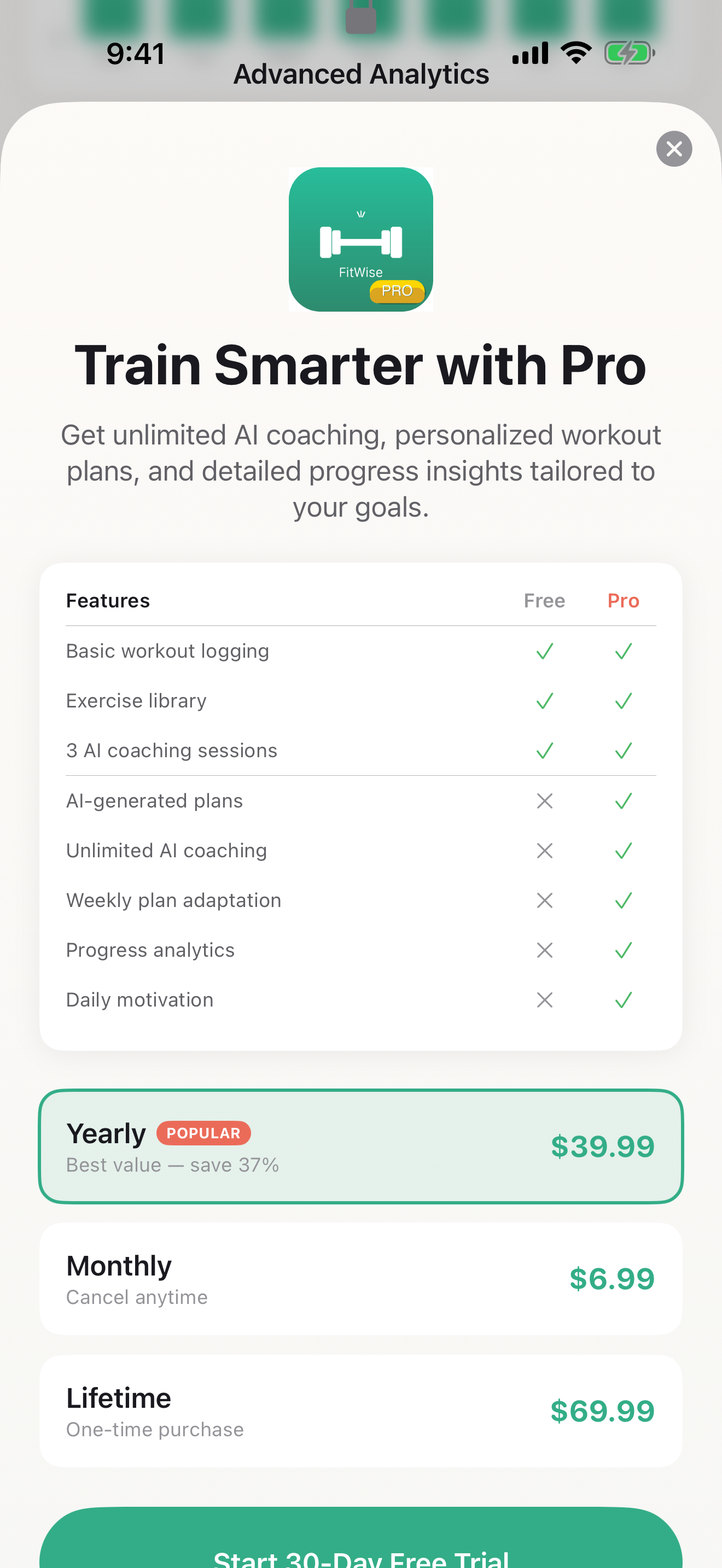Tap the FitWise PRO app icon
The width and height of the screenshot is (722, 1568).
coord(361,239)
